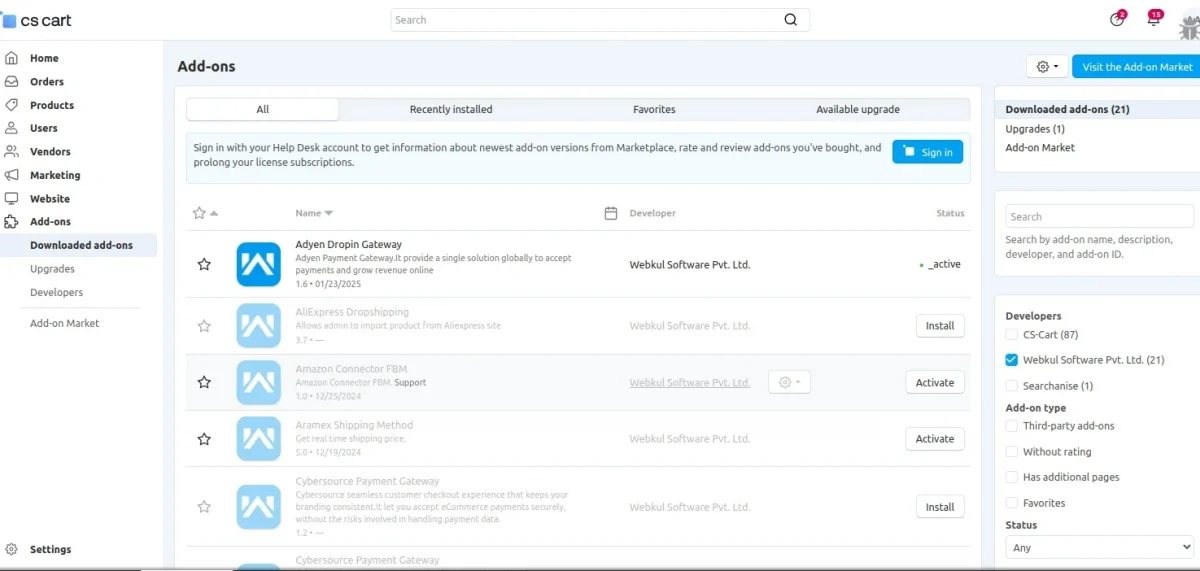Click the Orders inbox icon in sidebar
This screenshot has height=571, width=1200.
[x=12, y=82]
